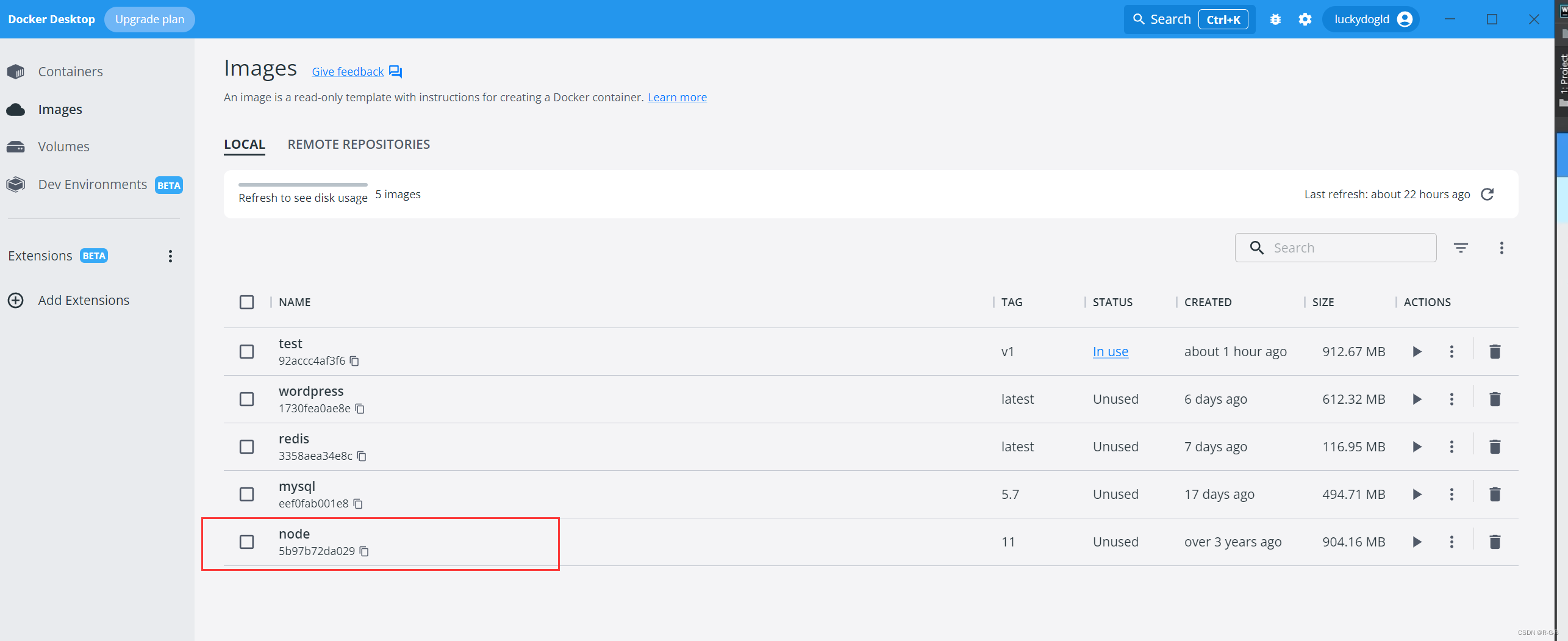The height and width of the screenshot is (641, 1568).
Task: Open Docker Desktop settings gear
Action: (x=1305, y=20)
